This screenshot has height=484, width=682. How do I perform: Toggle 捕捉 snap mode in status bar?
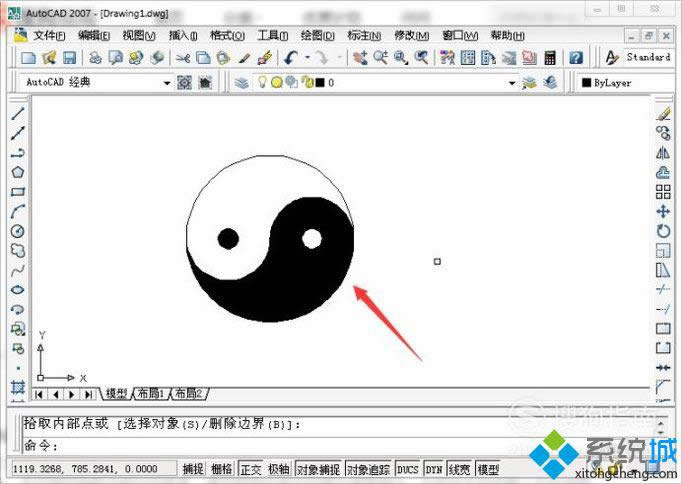[x=193, y=469]
